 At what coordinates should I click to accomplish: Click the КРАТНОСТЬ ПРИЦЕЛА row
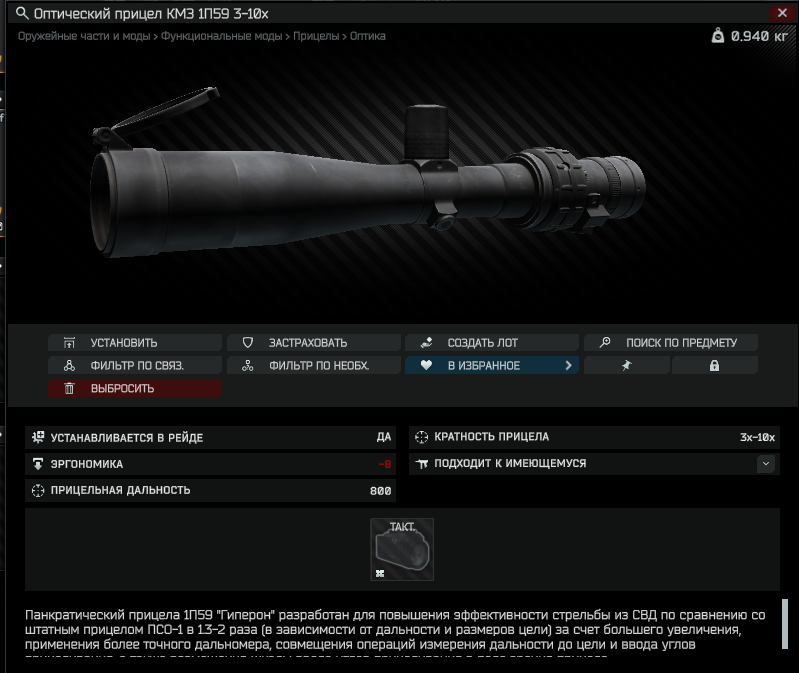(594, 437)
